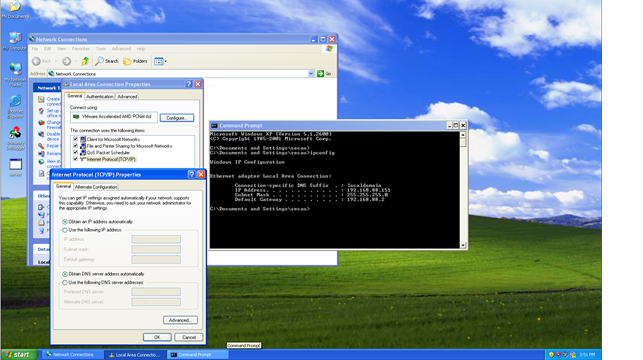
Task: Toggle the Folders pane toolbar button
Action: point(135,61)
